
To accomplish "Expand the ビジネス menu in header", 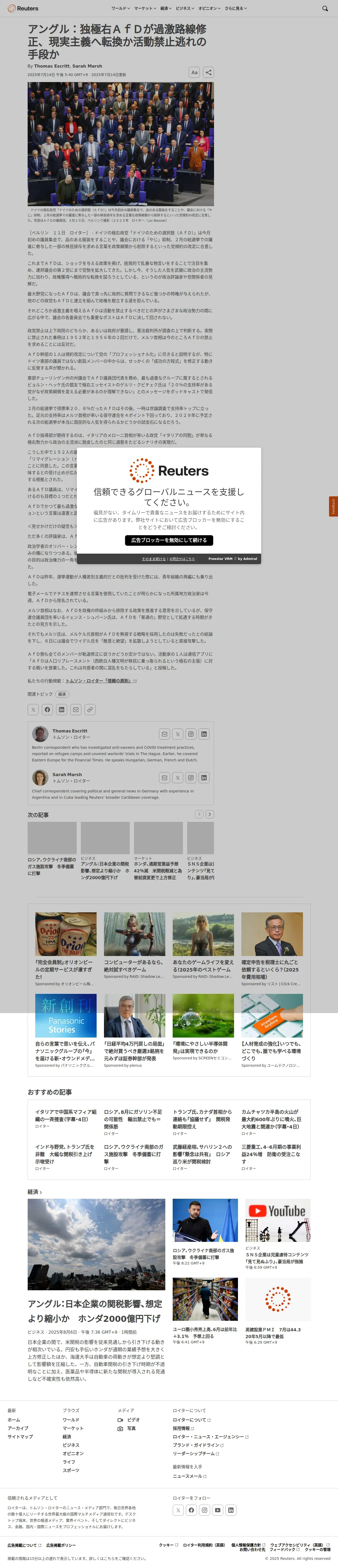I will 185,8.
